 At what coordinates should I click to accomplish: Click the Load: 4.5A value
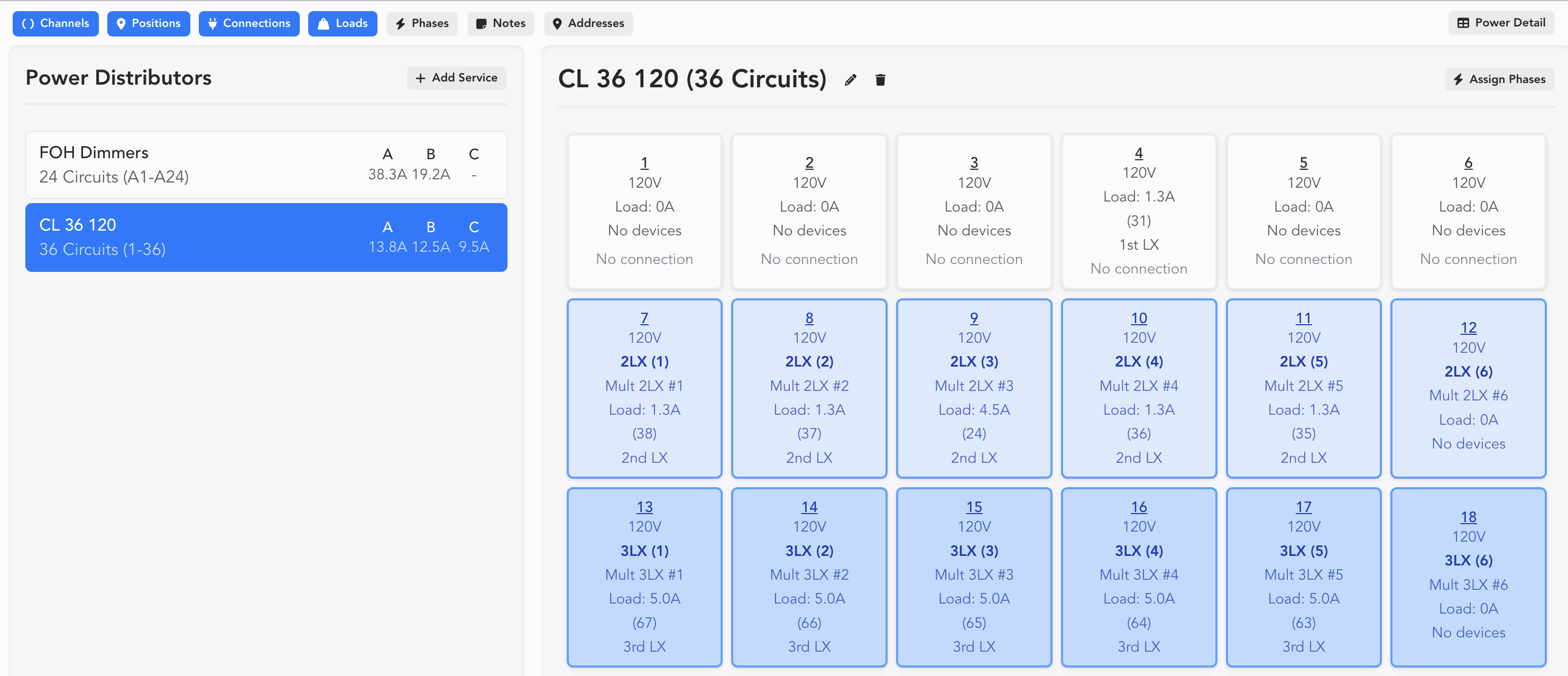pos(974,409)
